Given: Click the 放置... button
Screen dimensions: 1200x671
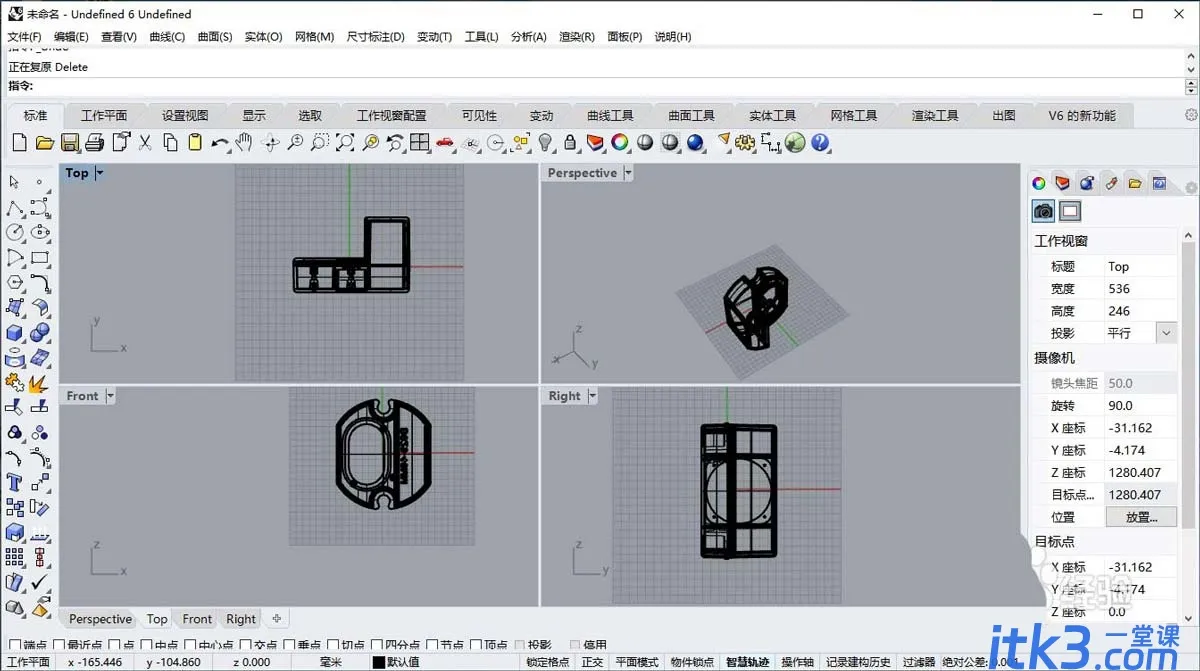Looking at the screenshot, I should click(1141, 517).
